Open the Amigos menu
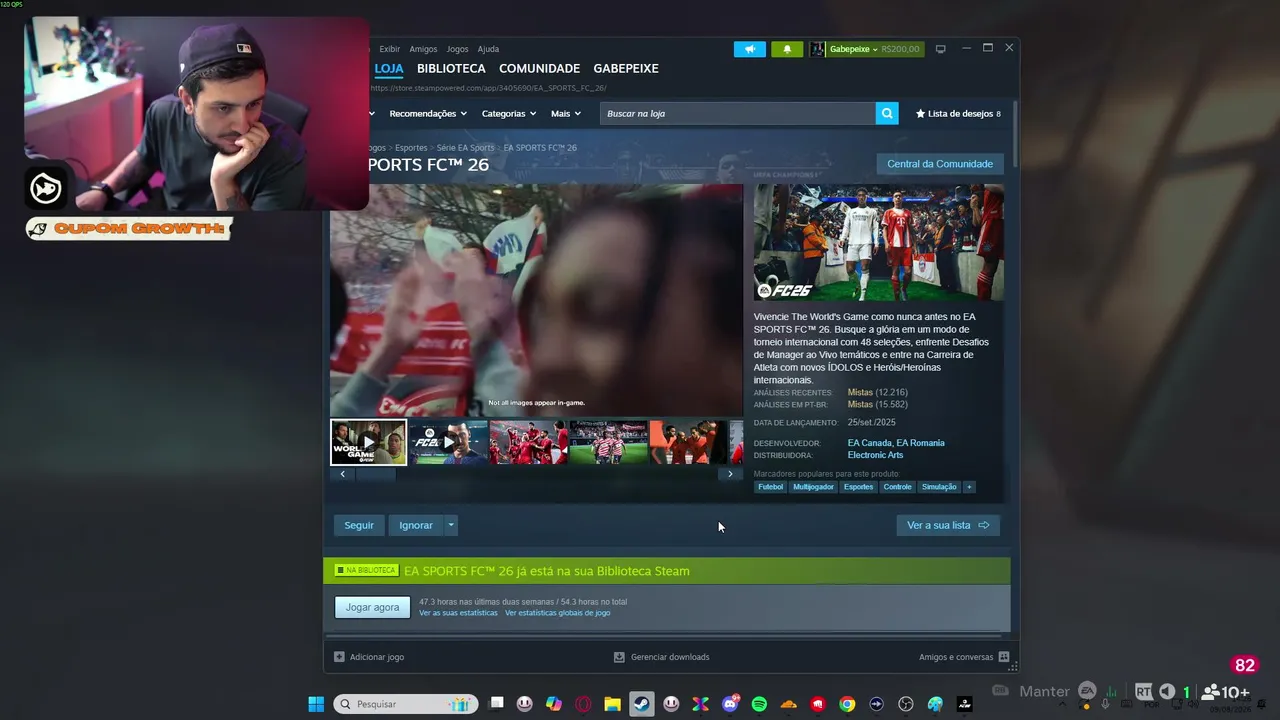The height and width of the screenshot is (720, 1280). [x=423, y=49]
